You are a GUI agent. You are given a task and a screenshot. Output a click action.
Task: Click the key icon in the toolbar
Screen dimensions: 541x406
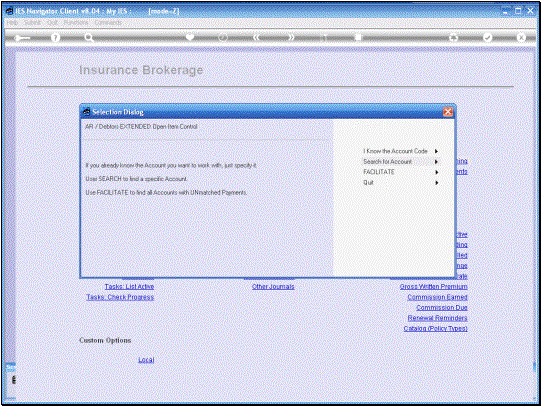[x=22, y=38]
